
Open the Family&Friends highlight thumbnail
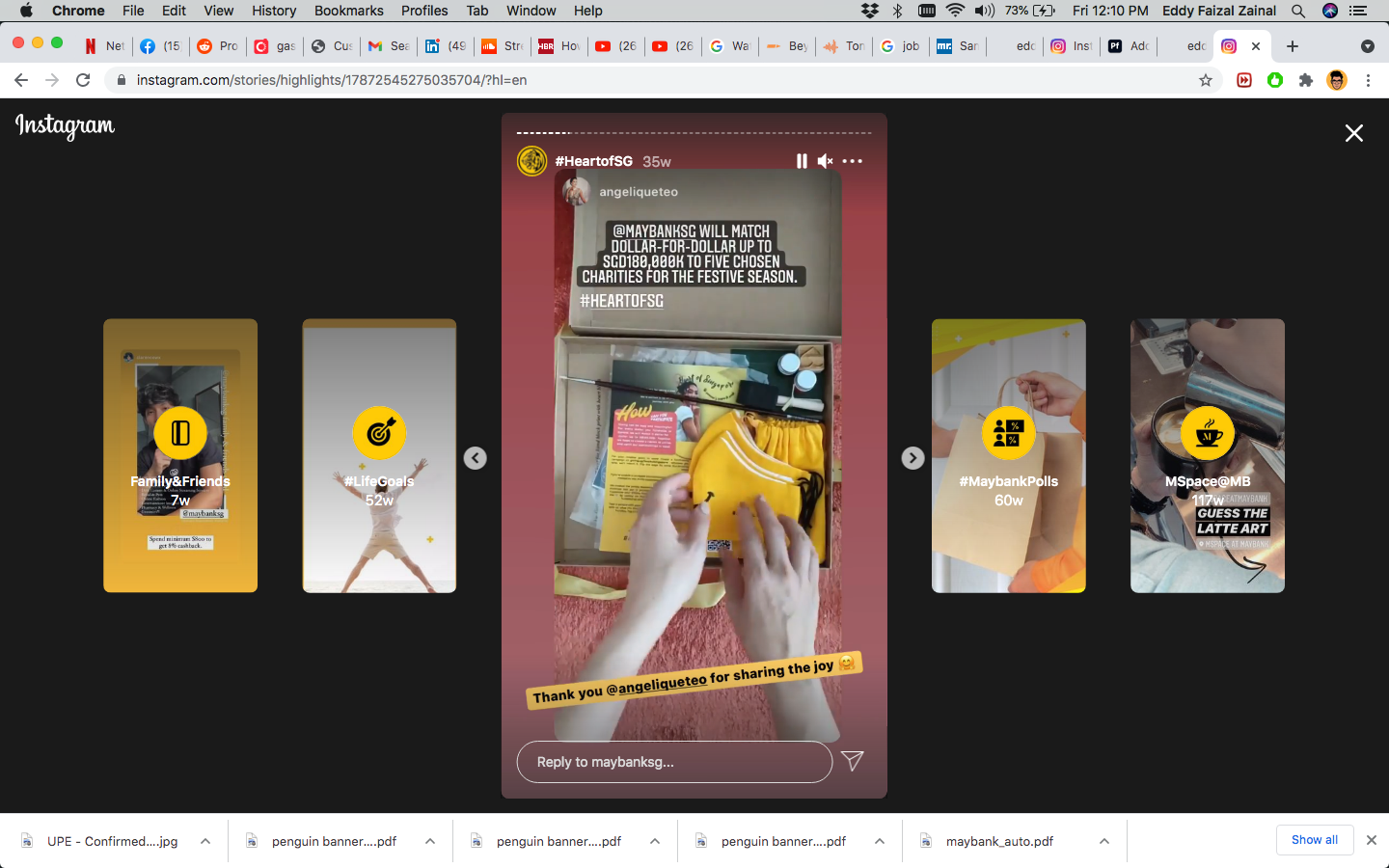click(180, 455)
